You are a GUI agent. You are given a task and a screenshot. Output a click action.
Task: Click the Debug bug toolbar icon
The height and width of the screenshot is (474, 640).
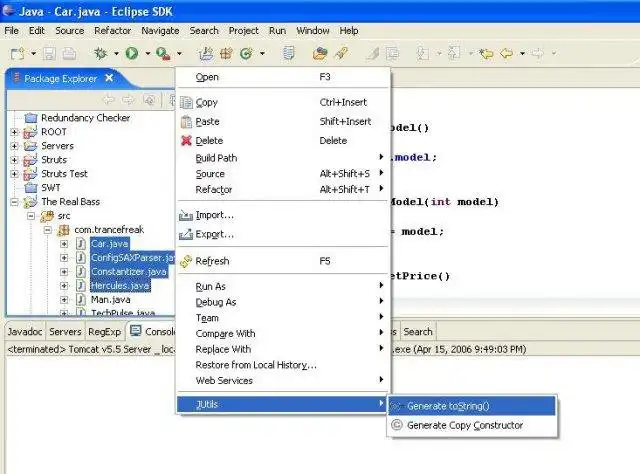click(x=100, y=53)
